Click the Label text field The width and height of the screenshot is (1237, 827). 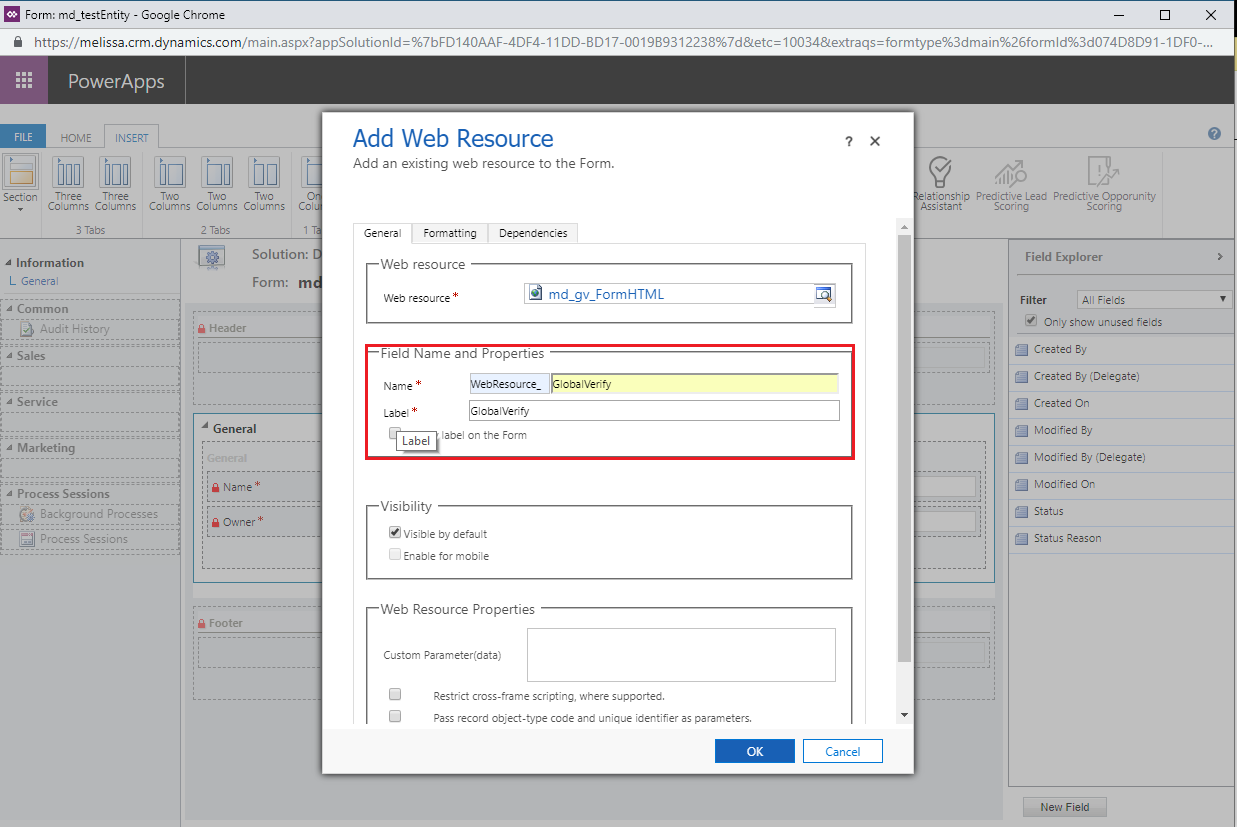click(x=654, y=411)
